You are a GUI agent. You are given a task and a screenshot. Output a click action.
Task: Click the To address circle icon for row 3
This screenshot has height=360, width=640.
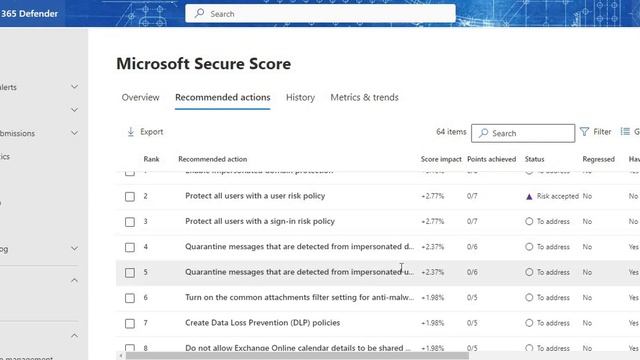529,222
